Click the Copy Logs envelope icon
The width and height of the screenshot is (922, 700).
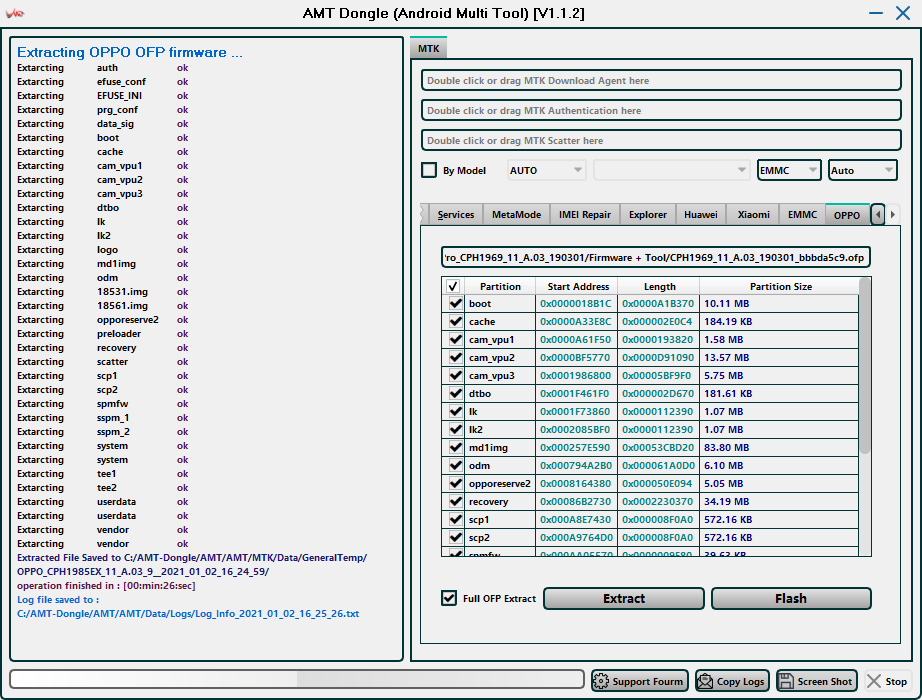click(704, 681)
